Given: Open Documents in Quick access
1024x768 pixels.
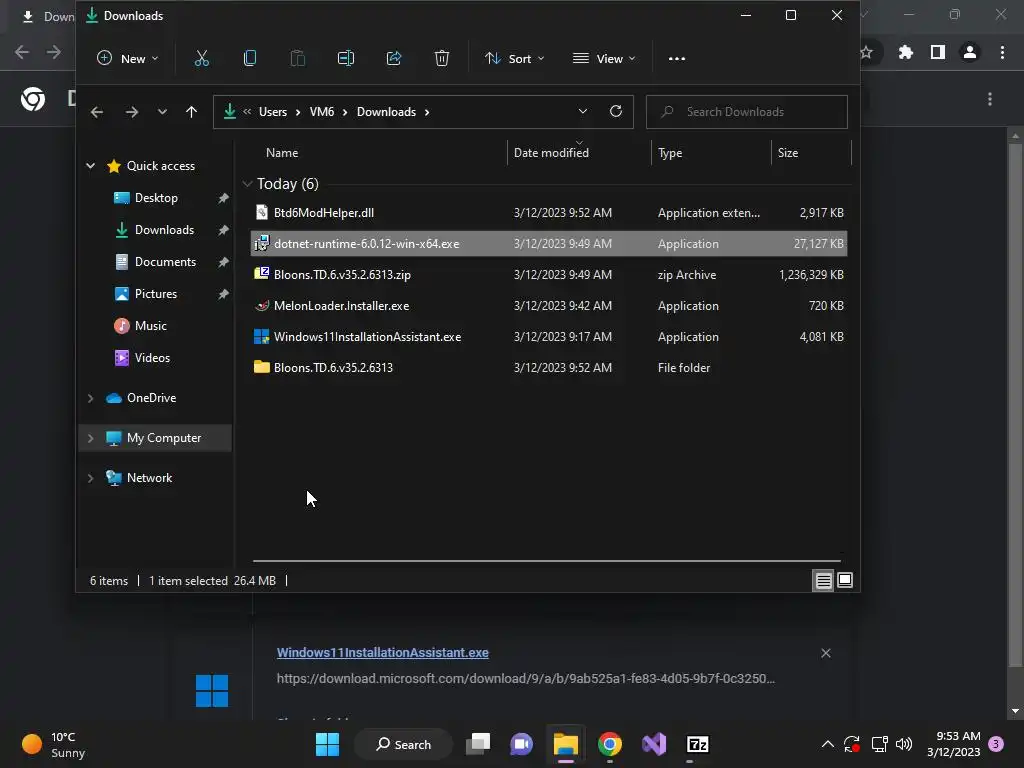Looking at the screenshot, I should [x=165, y=262].
